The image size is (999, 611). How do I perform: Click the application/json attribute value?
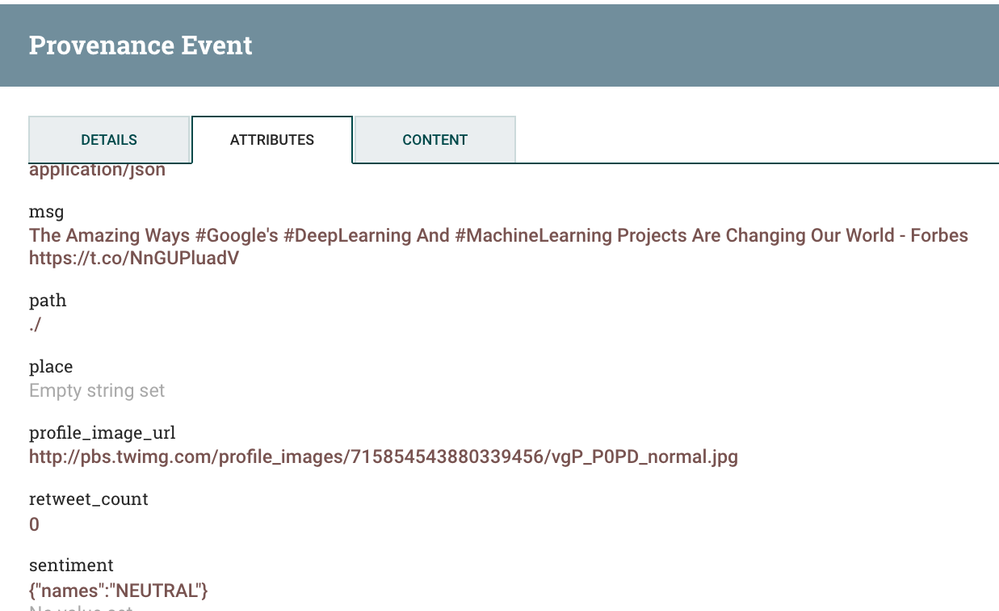[x=97, y=170]
